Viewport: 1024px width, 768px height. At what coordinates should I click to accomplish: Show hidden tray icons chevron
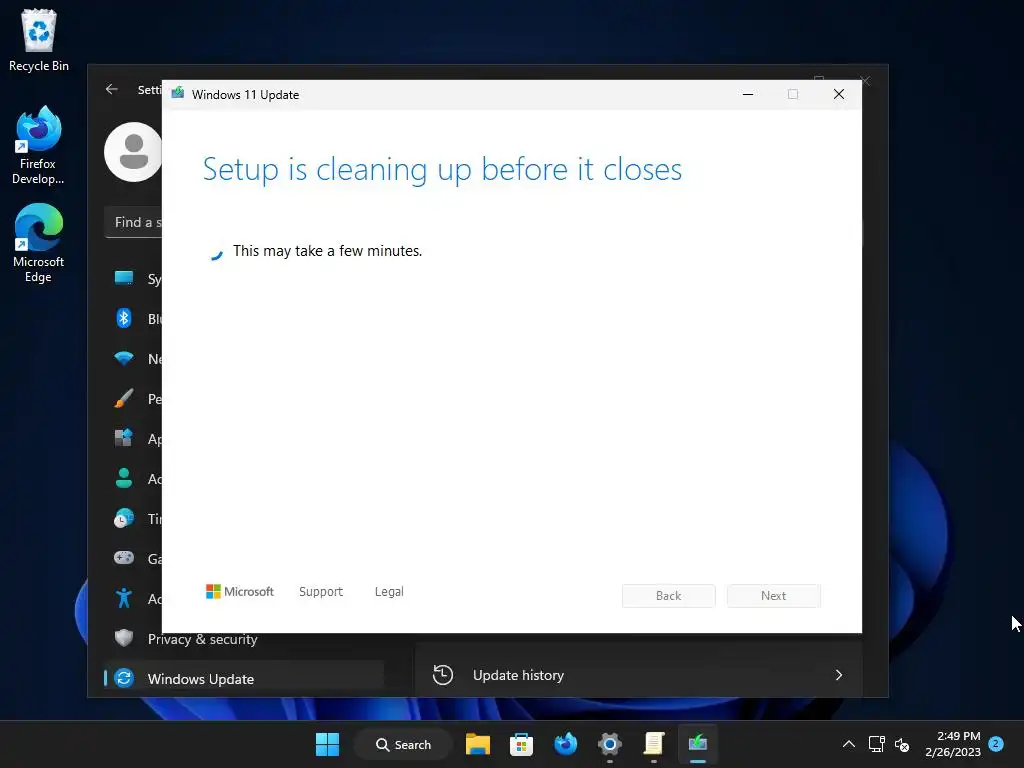click(x=848, y=744)
